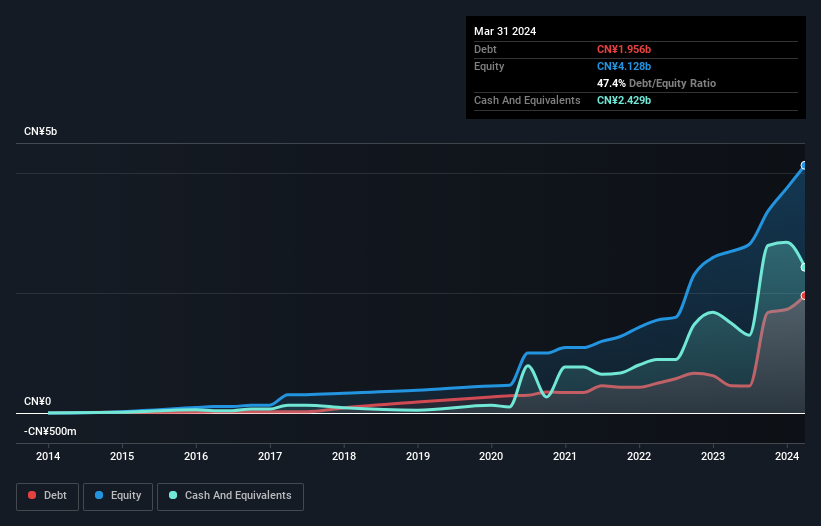821x526 pixels.
Task: Click the 2022 x-axis label
Action: [639, 456]
